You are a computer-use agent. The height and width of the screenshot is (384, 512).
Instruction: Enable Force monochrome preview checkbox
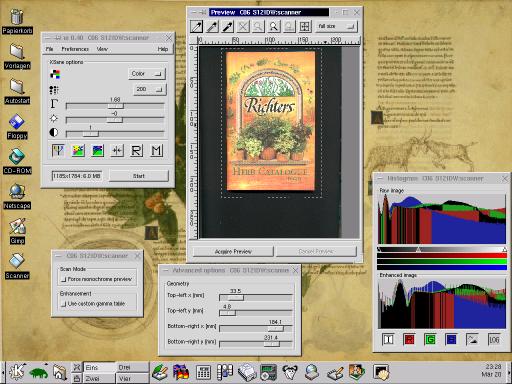[63, 279]
